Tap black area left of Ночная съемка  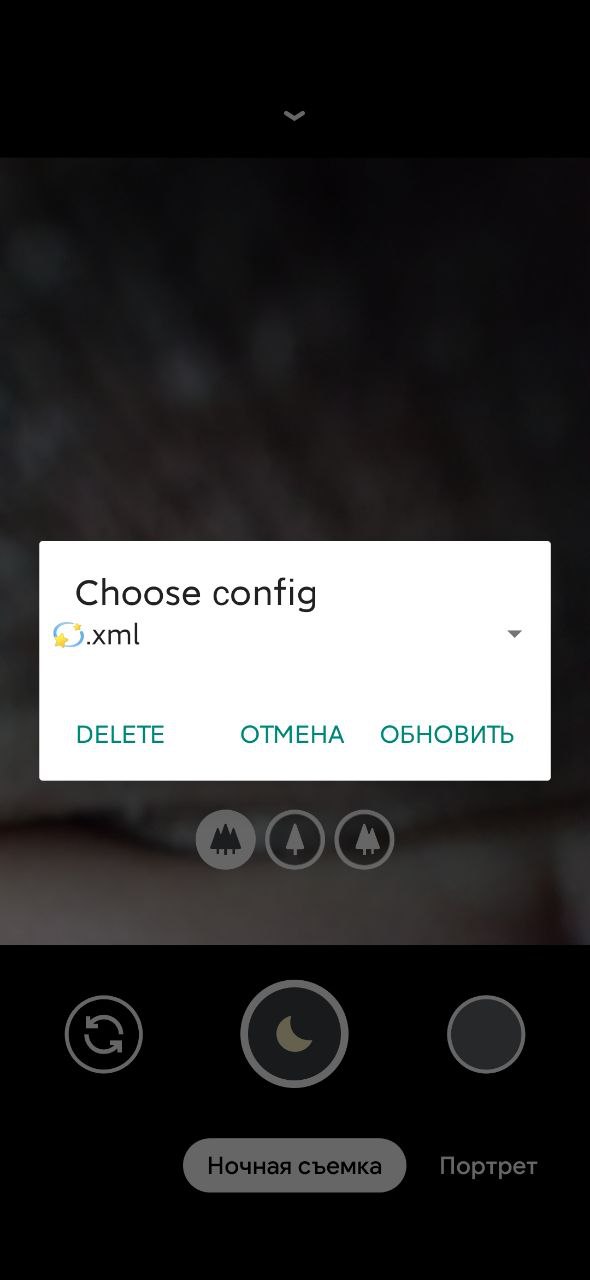click(90, 1165)
